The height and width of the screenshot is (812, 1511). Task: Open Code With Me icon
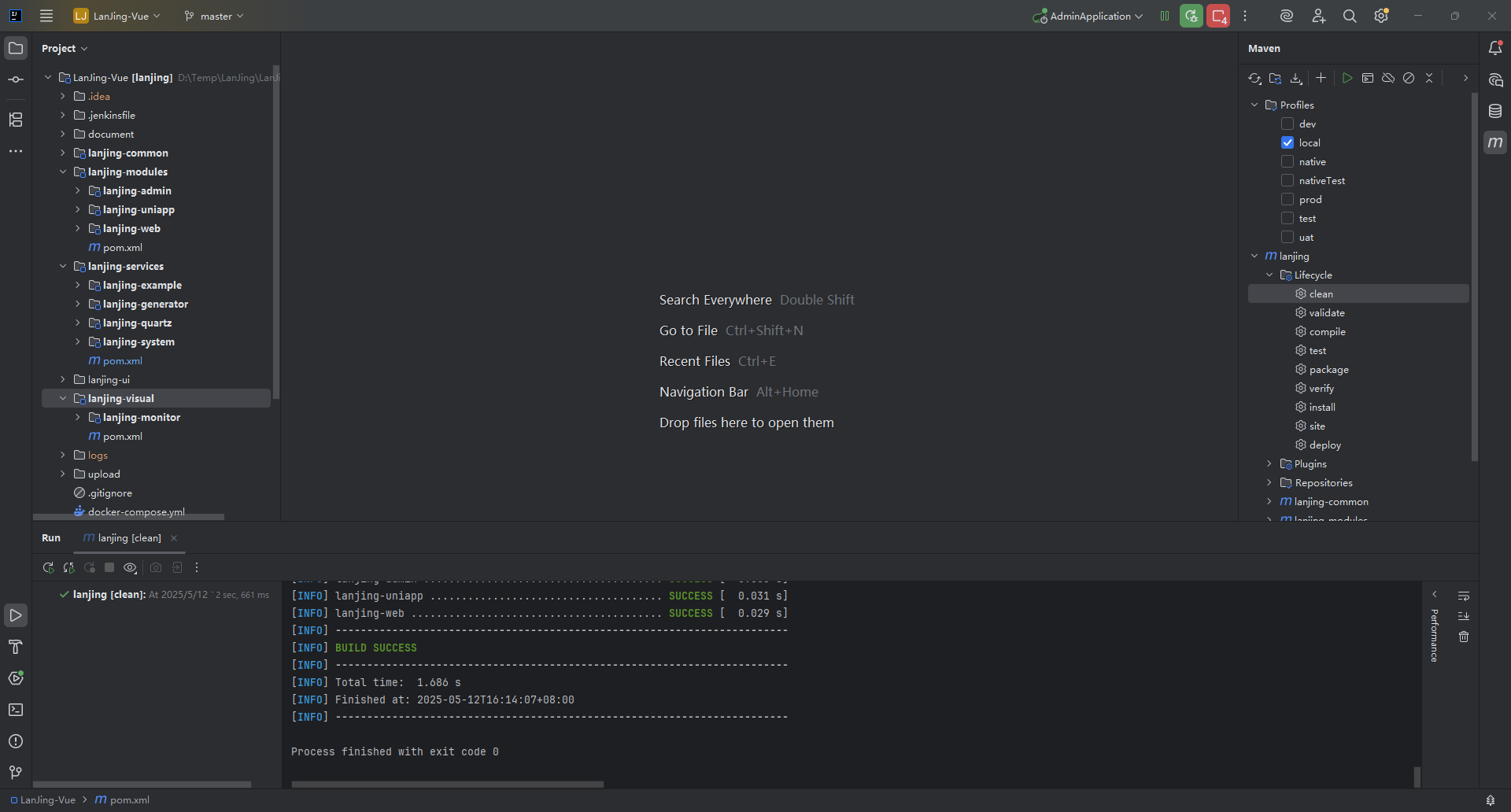click(x=1318, y=16)
